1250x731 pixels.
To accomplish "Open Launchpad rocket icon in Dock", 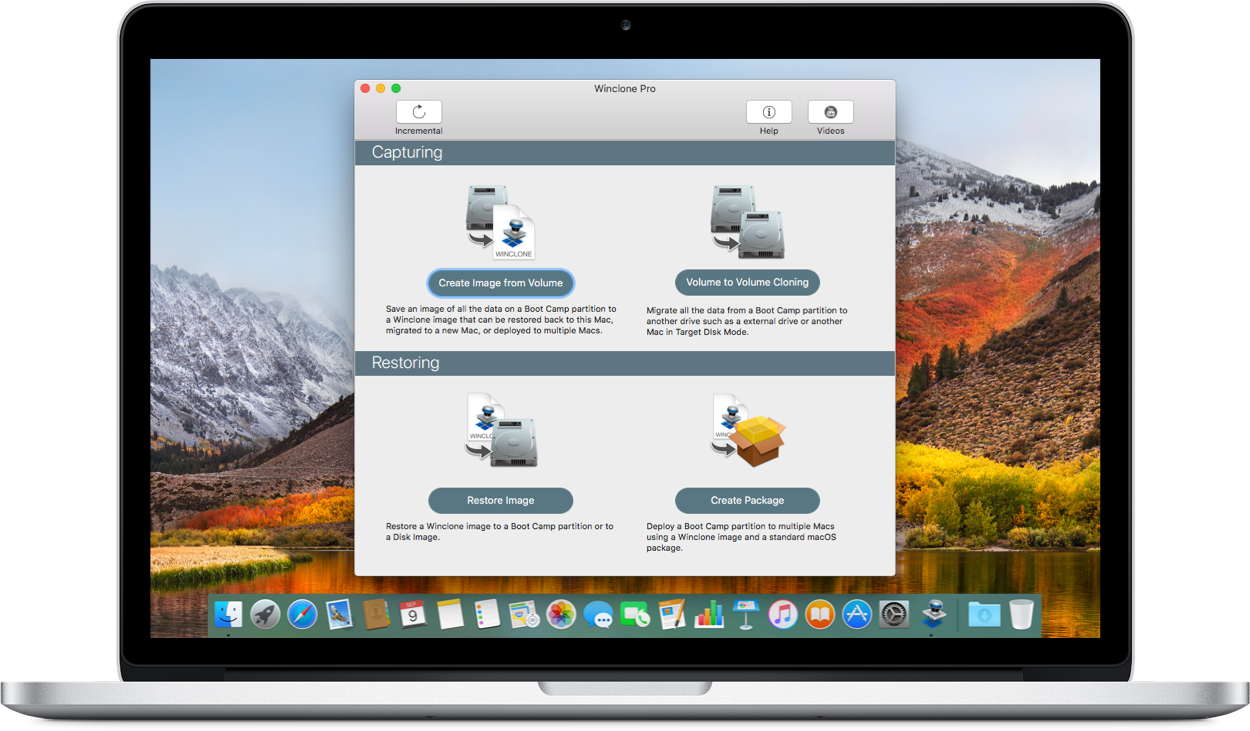I will click(265, 614).
